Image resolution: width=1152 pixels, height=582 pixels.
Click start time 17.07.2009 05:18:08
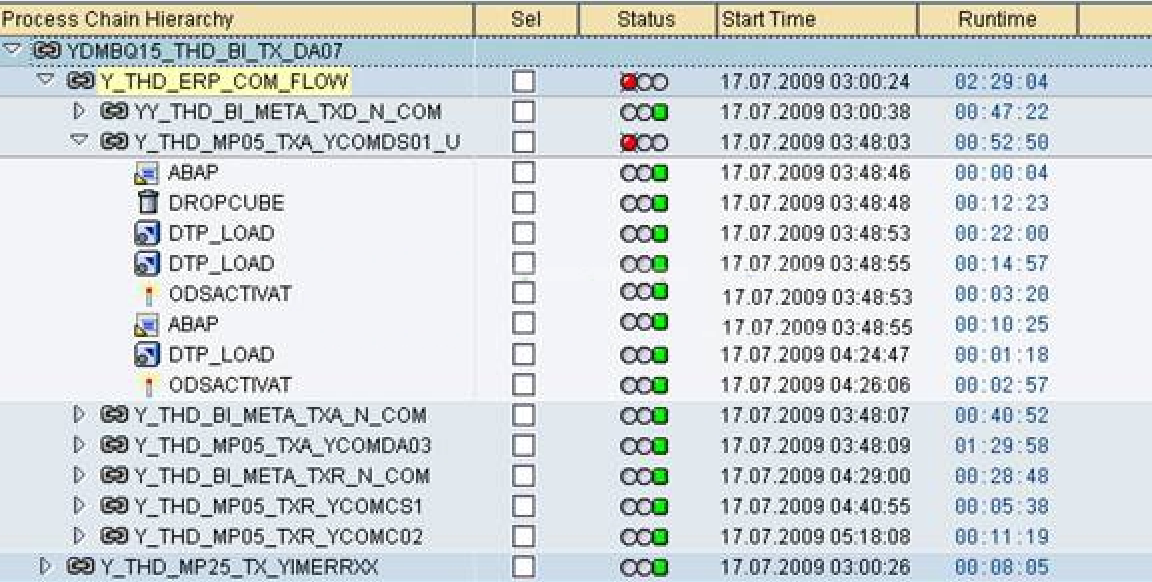point(815,536)
